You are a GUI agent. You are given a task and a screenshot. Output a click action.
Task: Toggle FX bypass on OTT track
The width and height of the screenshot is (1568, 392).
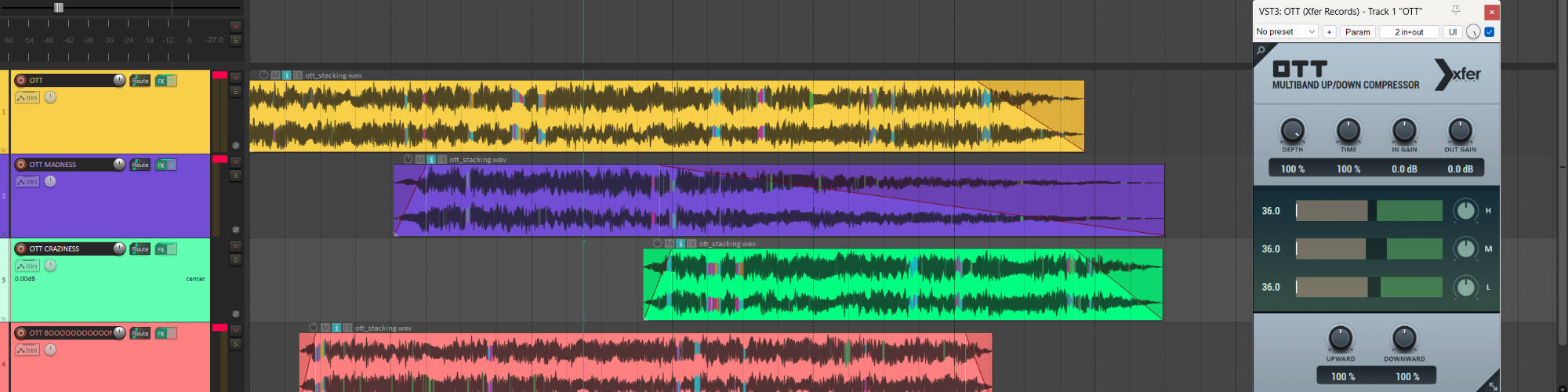click(172, 81)
